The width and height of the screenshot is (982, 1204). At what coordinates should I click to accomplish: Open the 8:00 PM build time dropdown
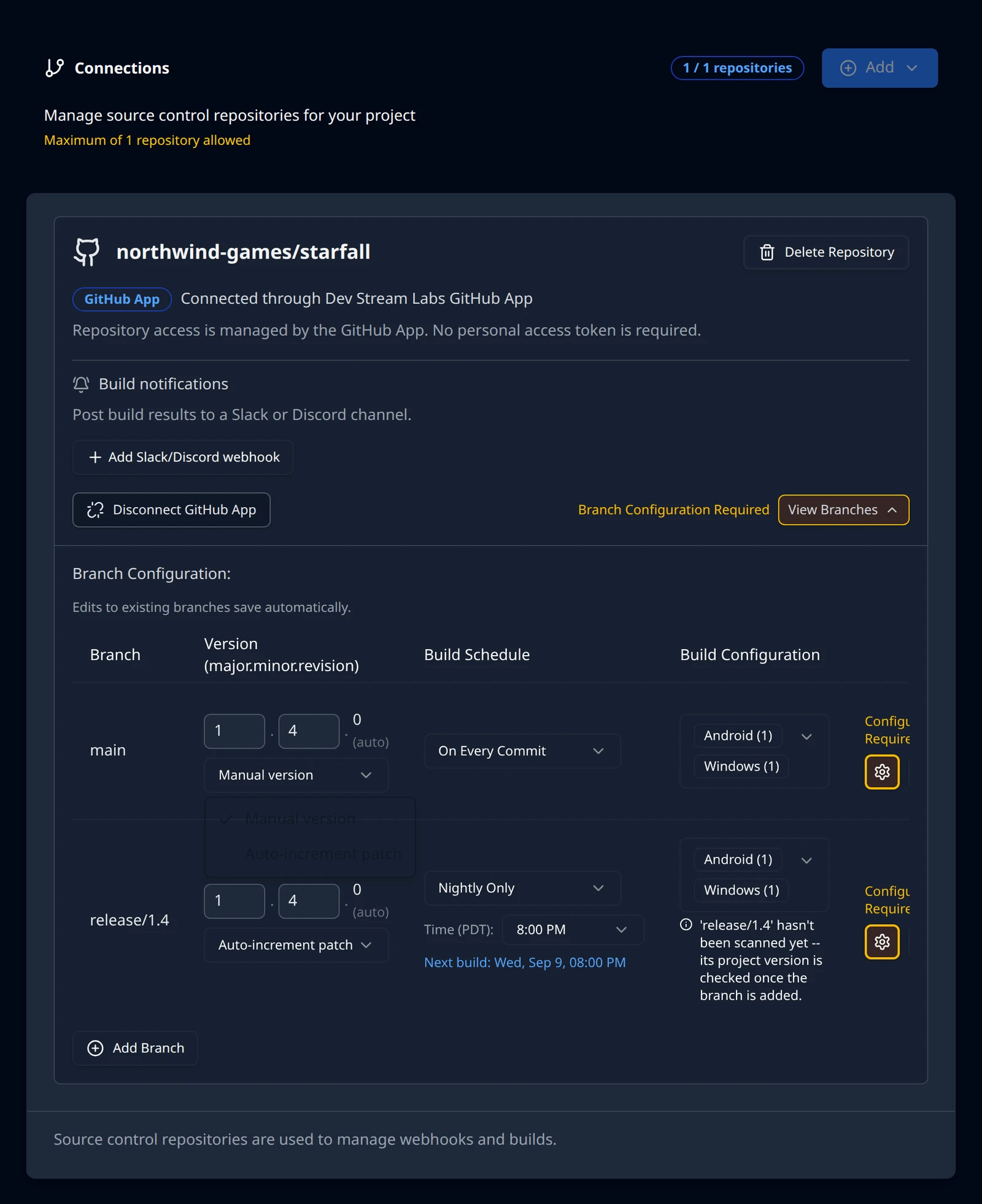point(573,930)
